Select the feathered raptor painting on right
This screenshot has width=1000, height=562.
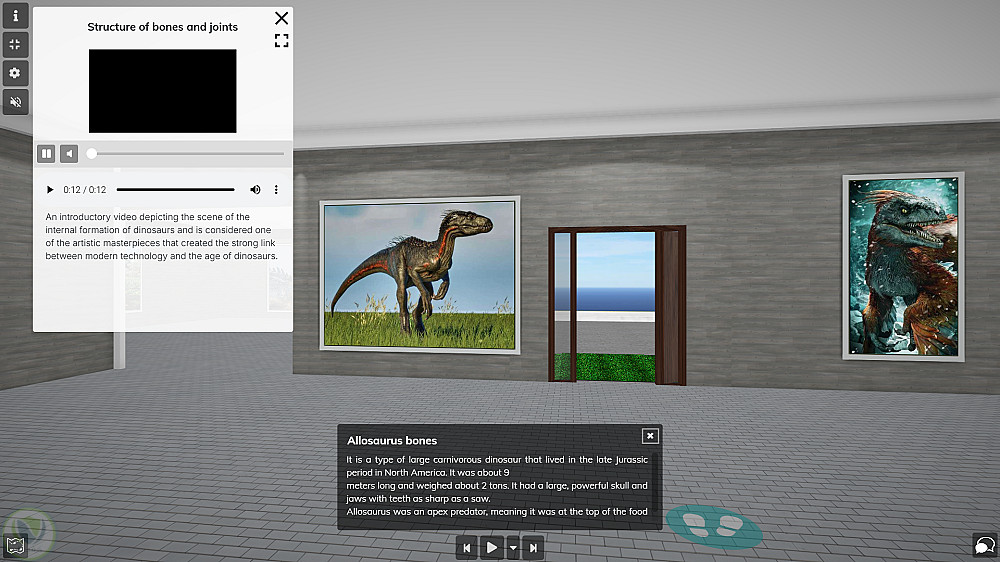pos(903,267)
